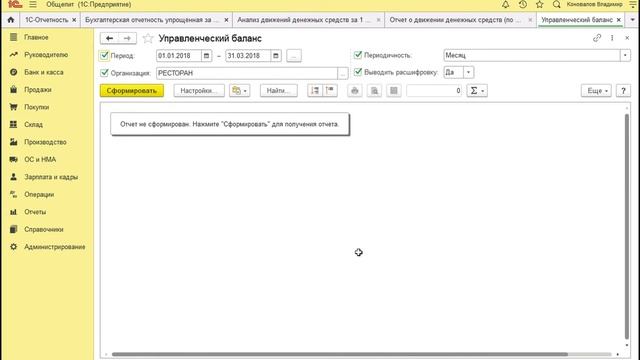The height and width of the screenshot is (360, 640).
Task: Expand all groups icon
Action: point(315,91)
